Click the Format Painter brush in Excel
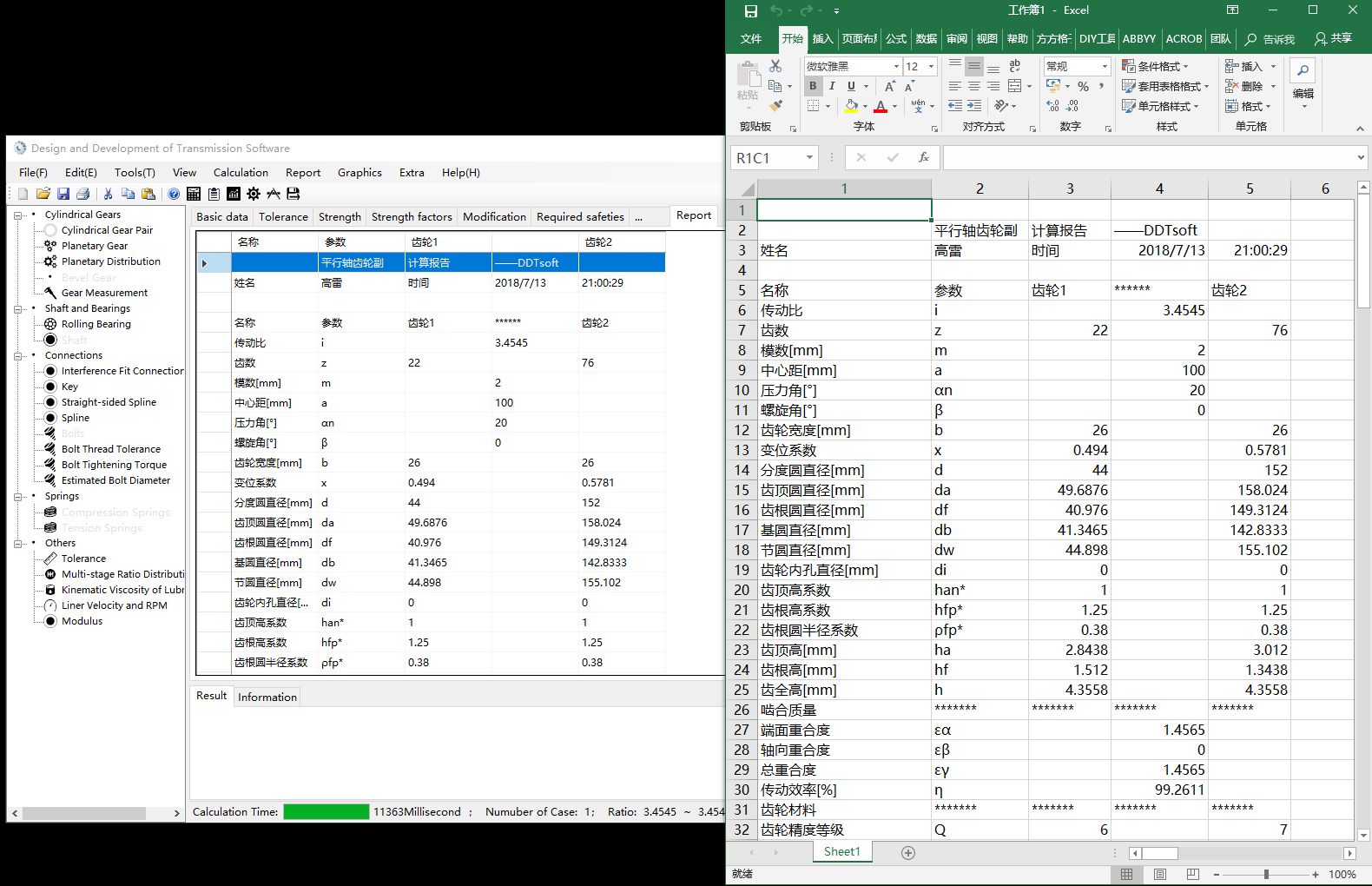Viewport: 1372px width, 886px height. click(775, 106)
